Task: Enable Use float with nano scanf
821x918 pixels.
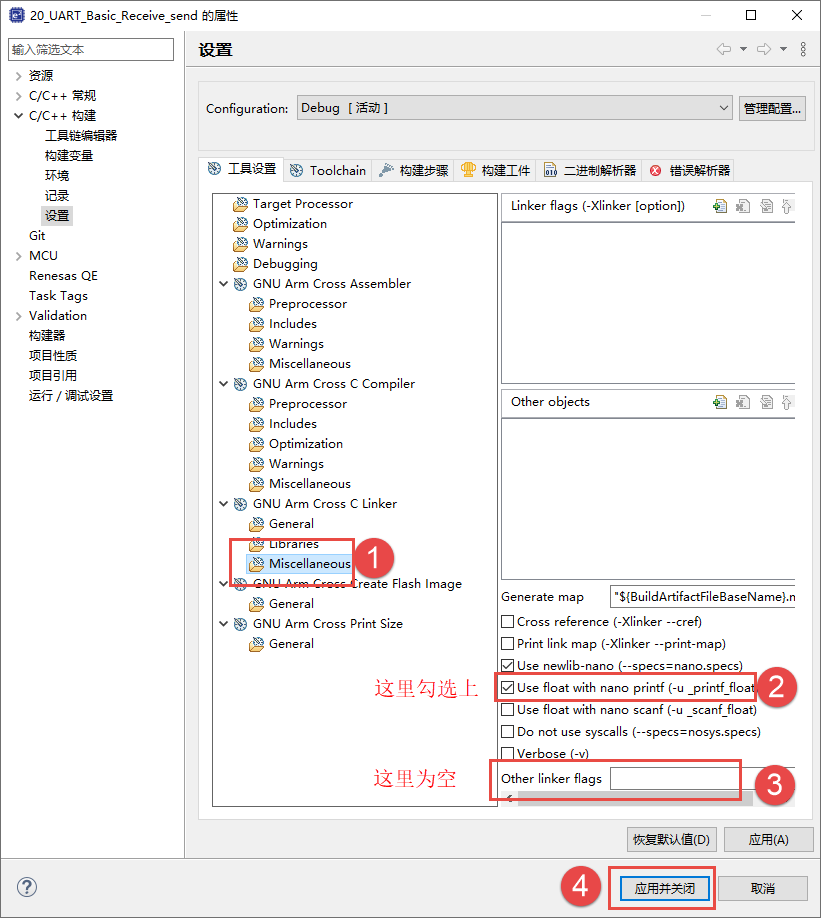Action: 508,710
